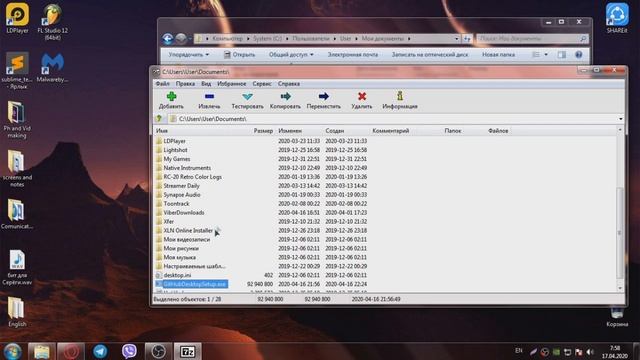Sort 7-Zip list by Размер column
Viewport: 640px width, 360px height.
coord(262,131)
